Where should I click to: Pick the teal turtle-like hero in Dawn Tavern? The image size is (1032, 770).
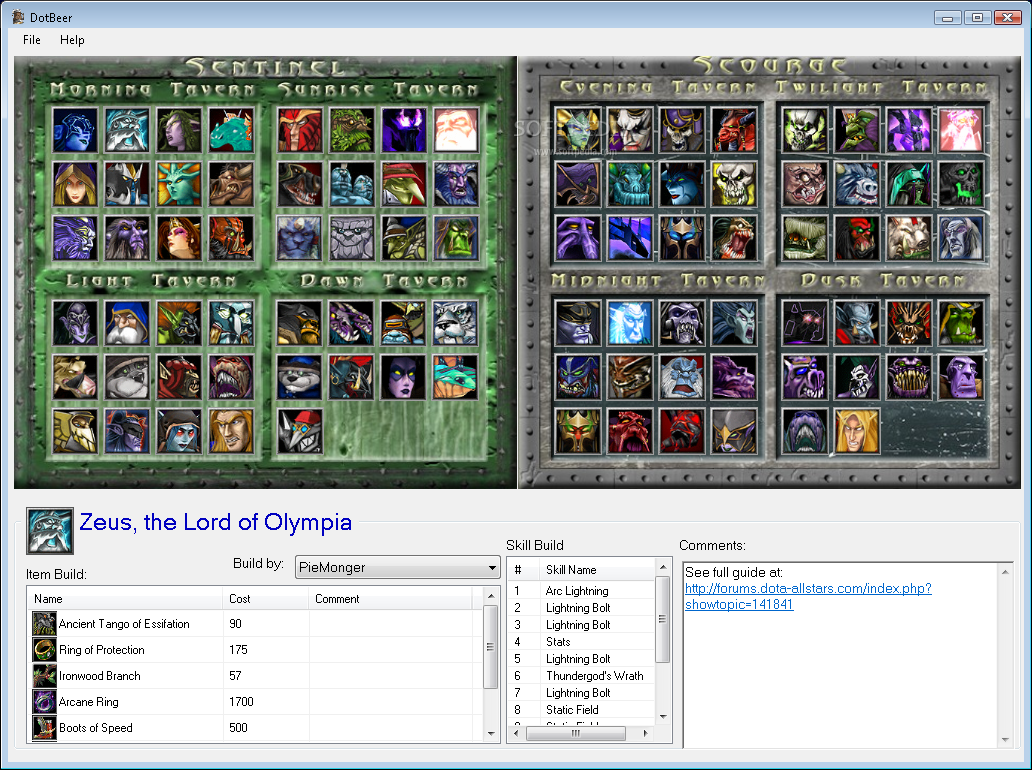[456, 377]
